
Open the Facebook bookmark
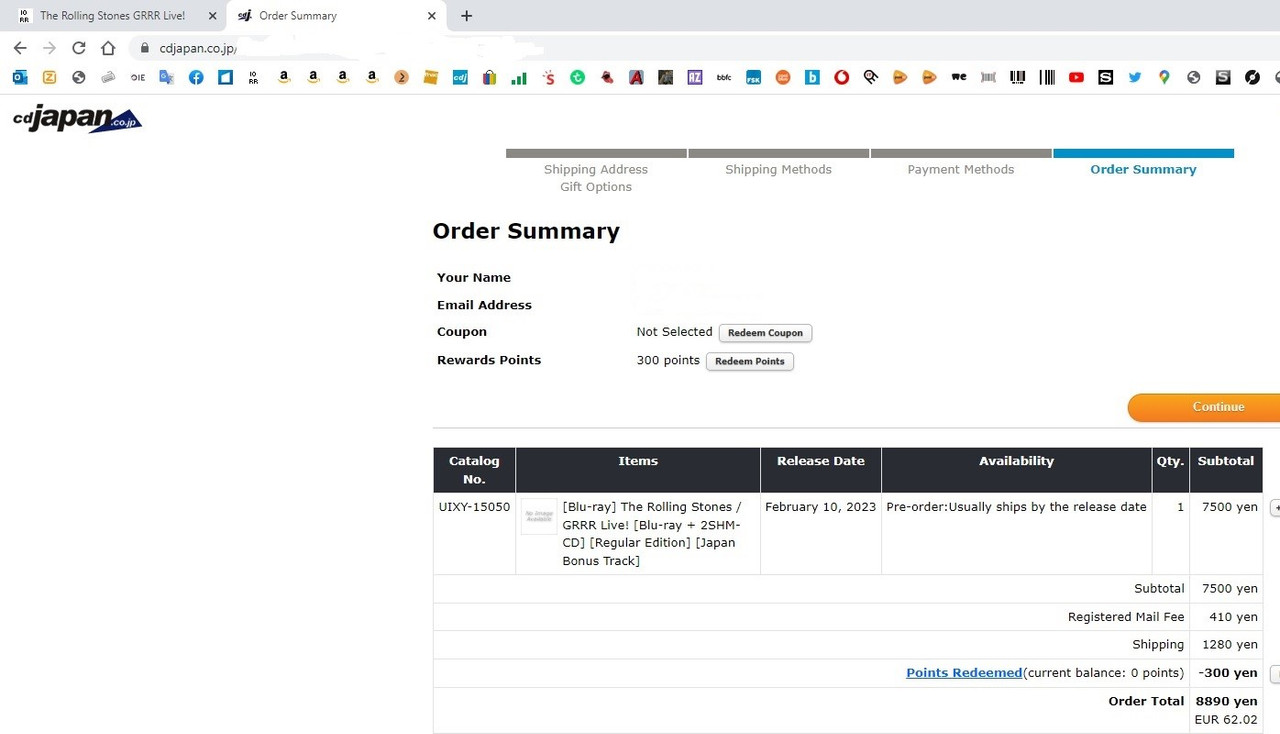point(196,77)
